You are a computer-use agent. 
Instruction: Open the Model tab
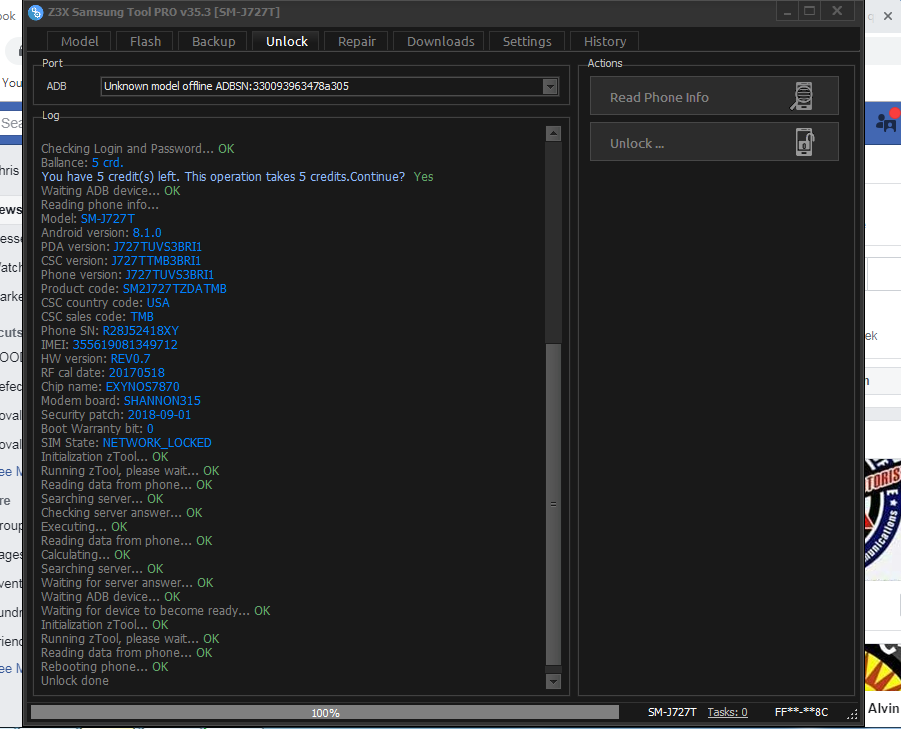click(x=79, y=41)
